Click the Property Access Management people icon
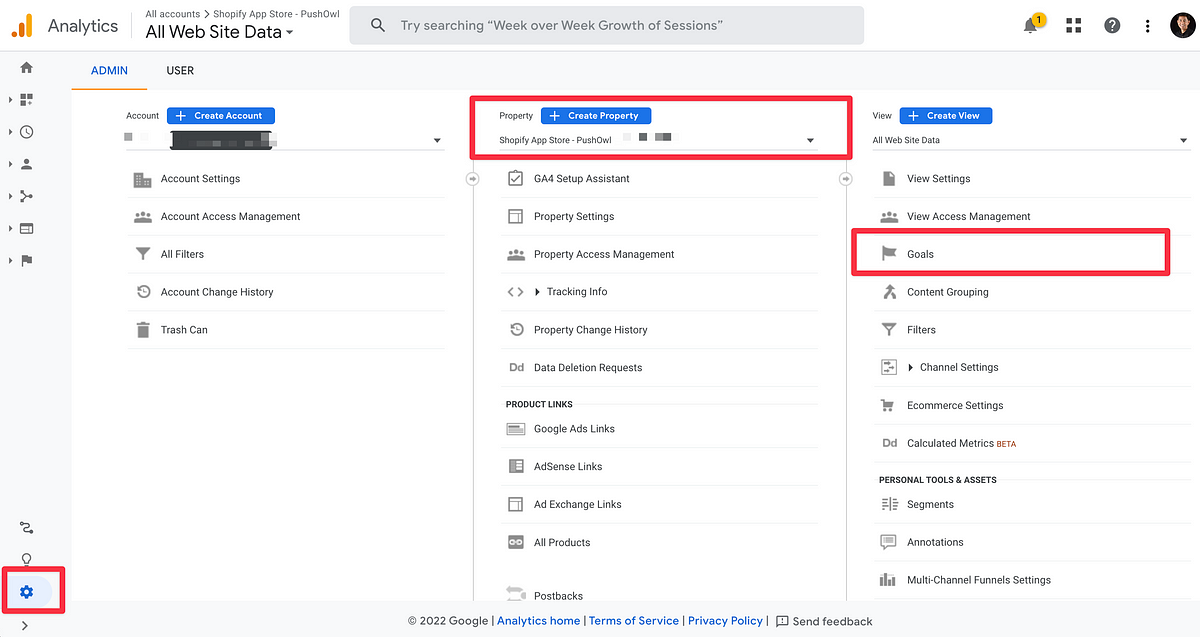Image resolution: width=1200 pixels, height=637 pixels. [x=516, y=254]
